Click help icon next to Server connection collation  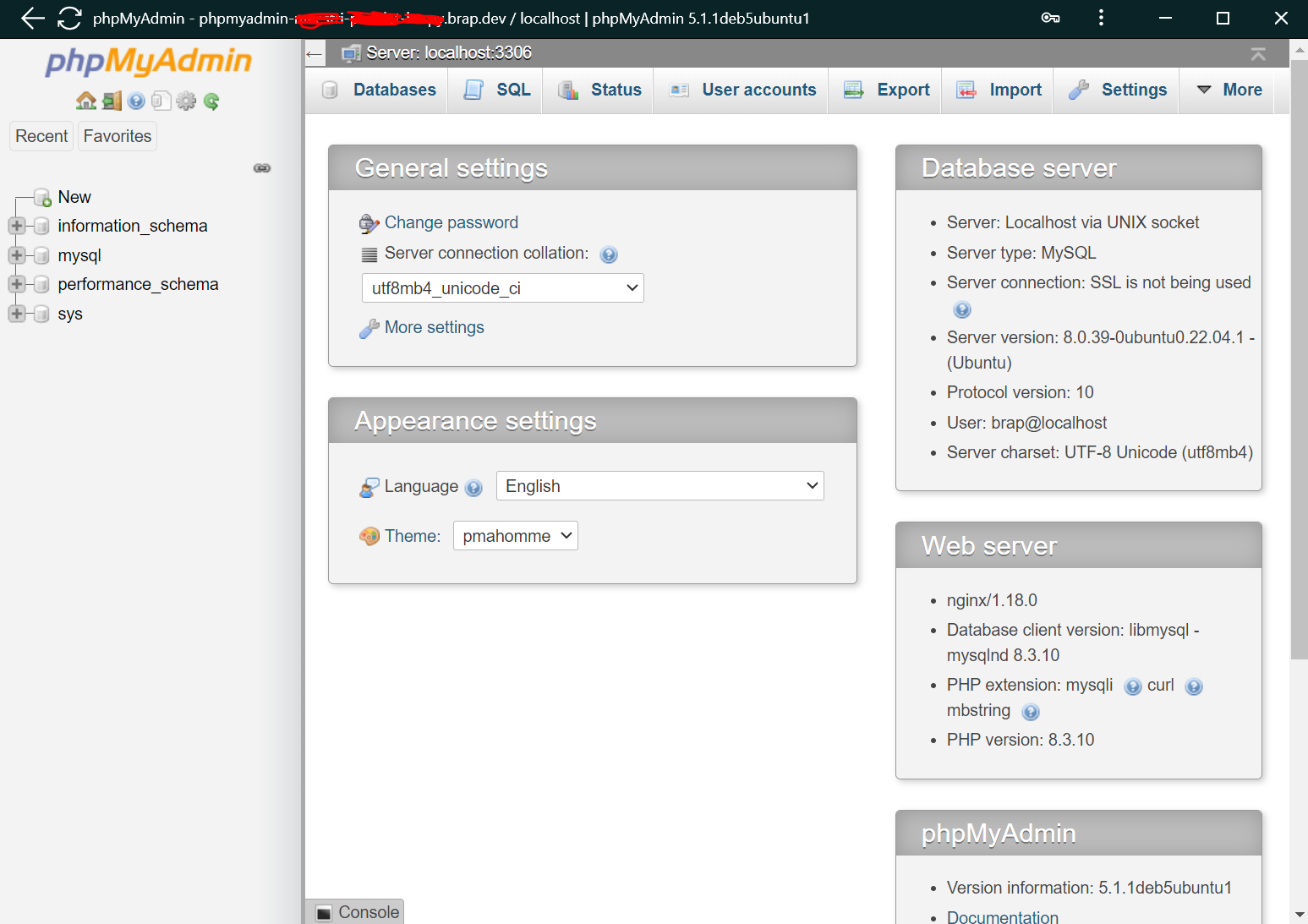point(609,254)
